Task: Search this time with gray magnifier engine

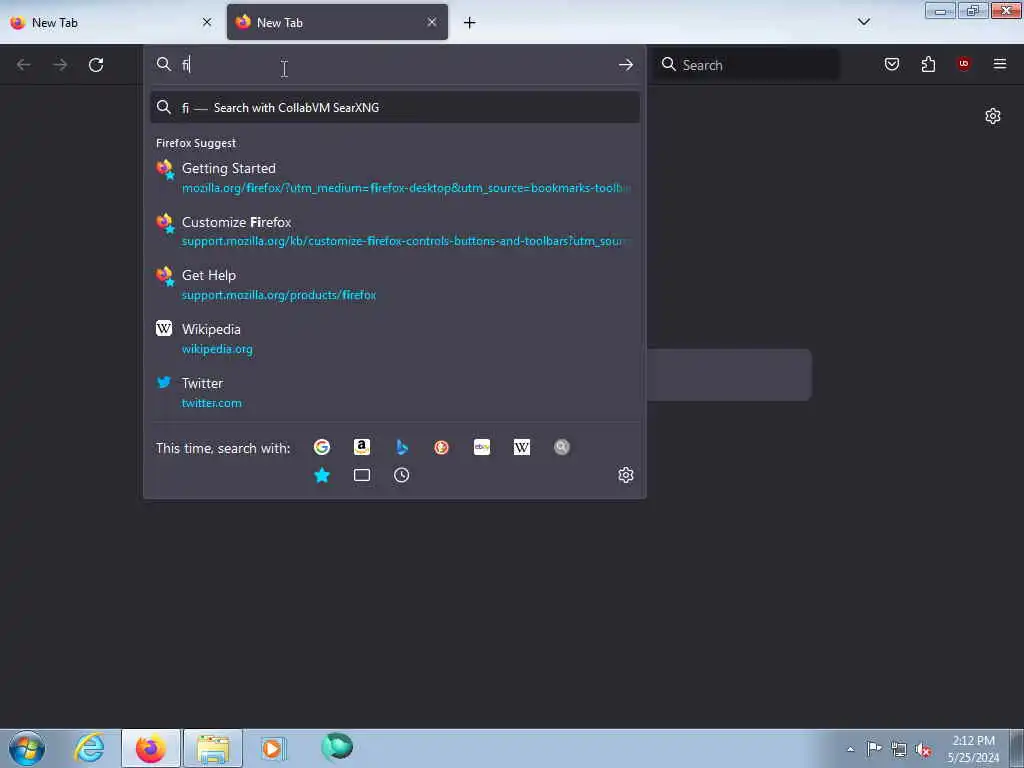Action: click(562, 447)
